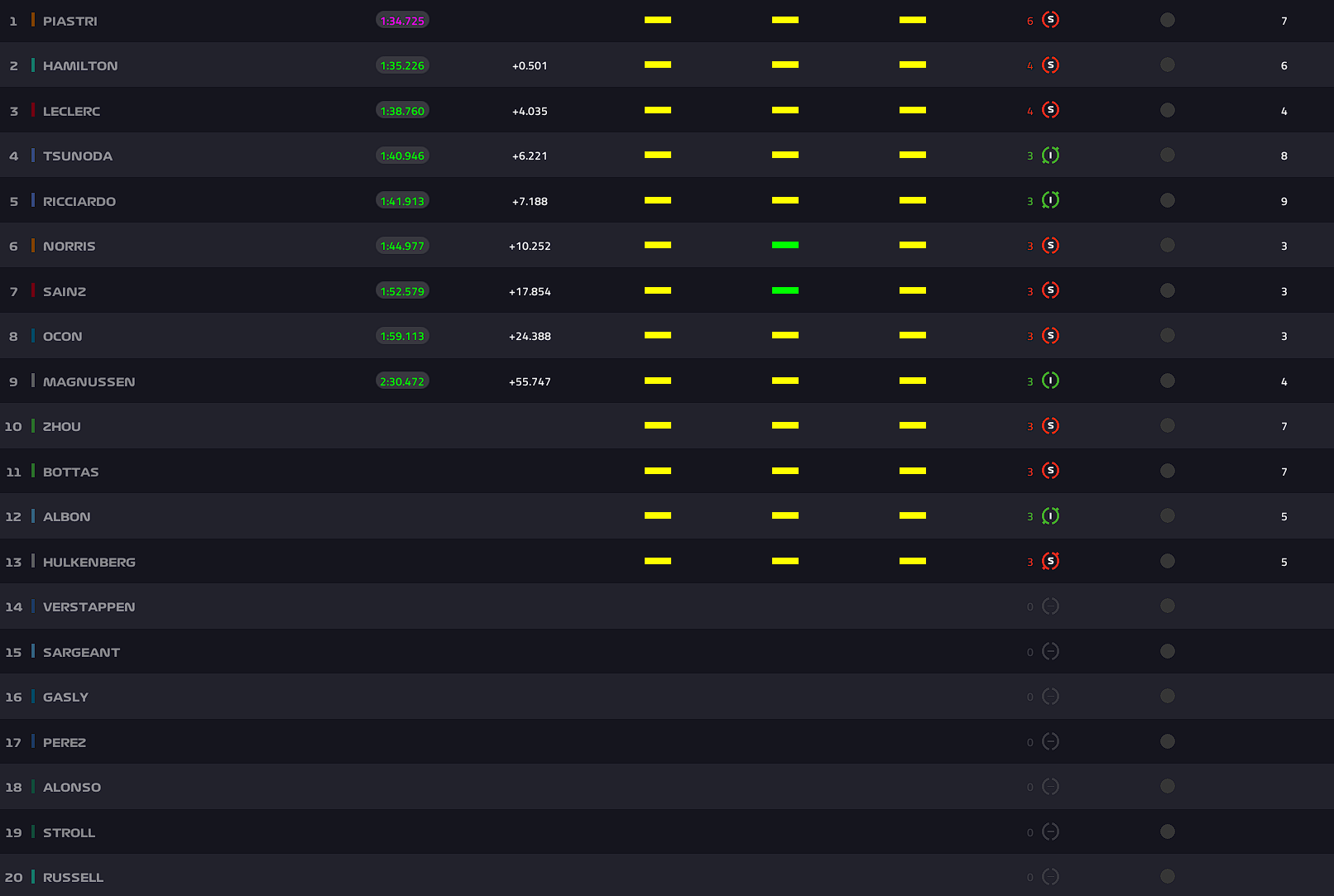Click Leclerc's gap +4.035
Screen dimensions: 1334x896
click(530, 111)
